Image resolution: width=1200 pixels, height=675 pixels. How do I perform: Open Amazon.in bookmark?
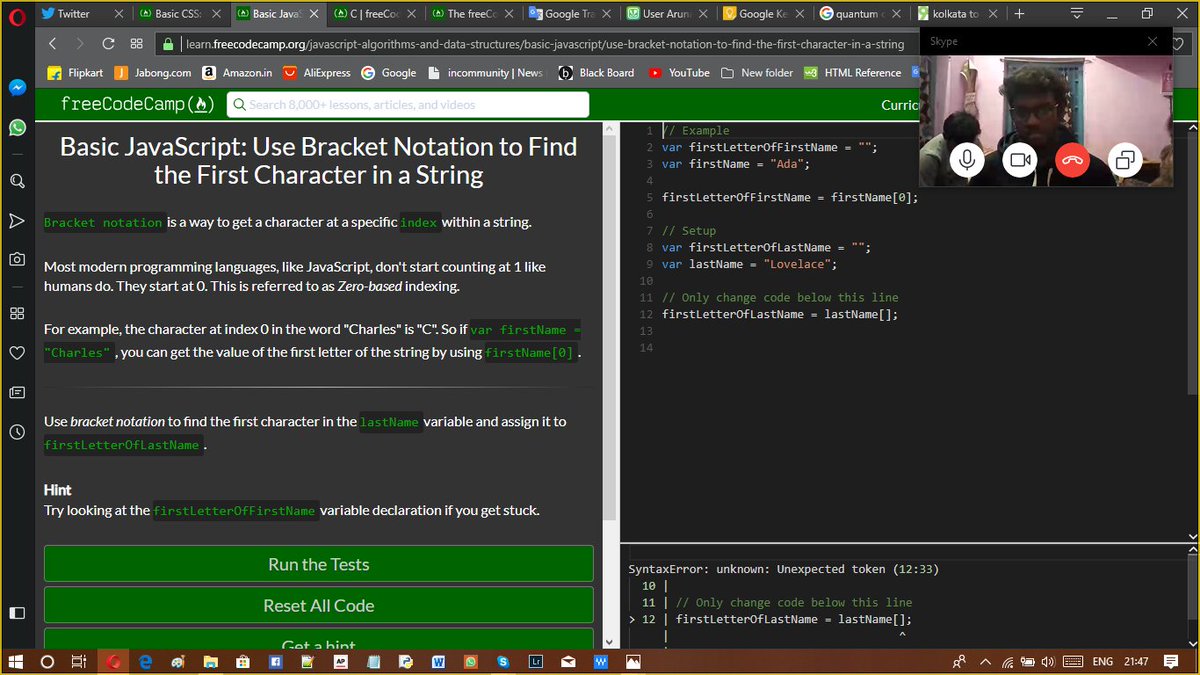click(237, 73)
